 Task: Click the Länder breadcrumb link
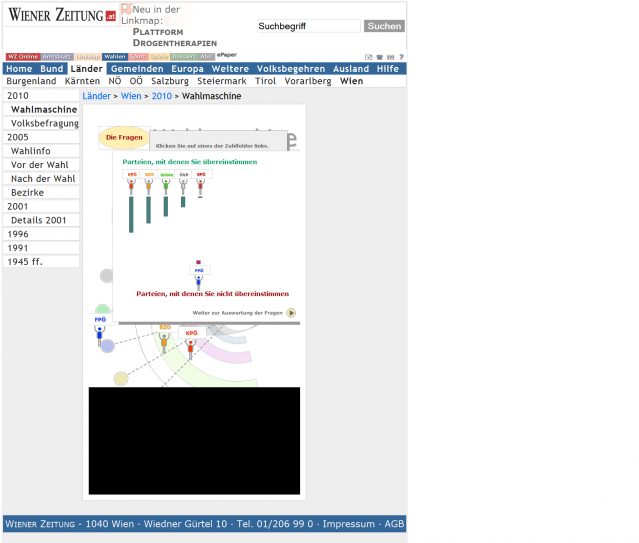coord(97,96)
